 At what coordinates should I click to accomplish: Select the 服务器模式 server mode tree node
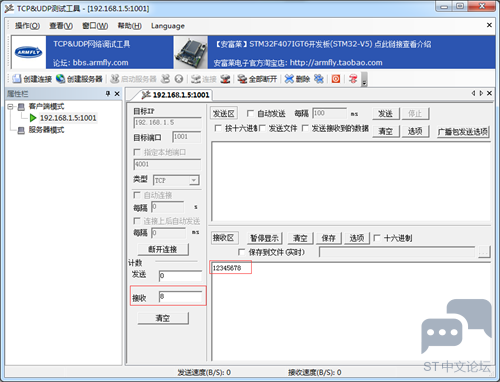click(46, 130)
